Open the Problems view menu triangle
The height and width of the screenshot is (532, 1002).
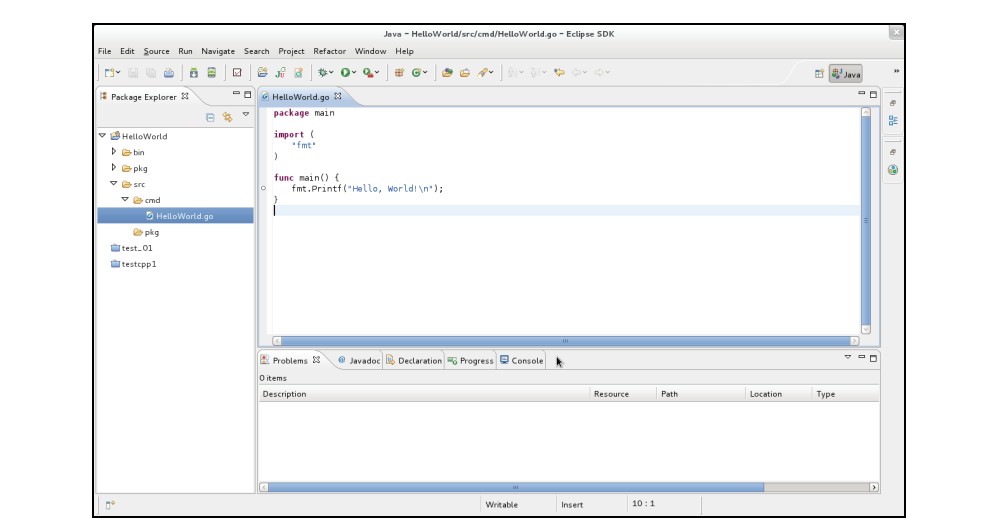point(848,357)
